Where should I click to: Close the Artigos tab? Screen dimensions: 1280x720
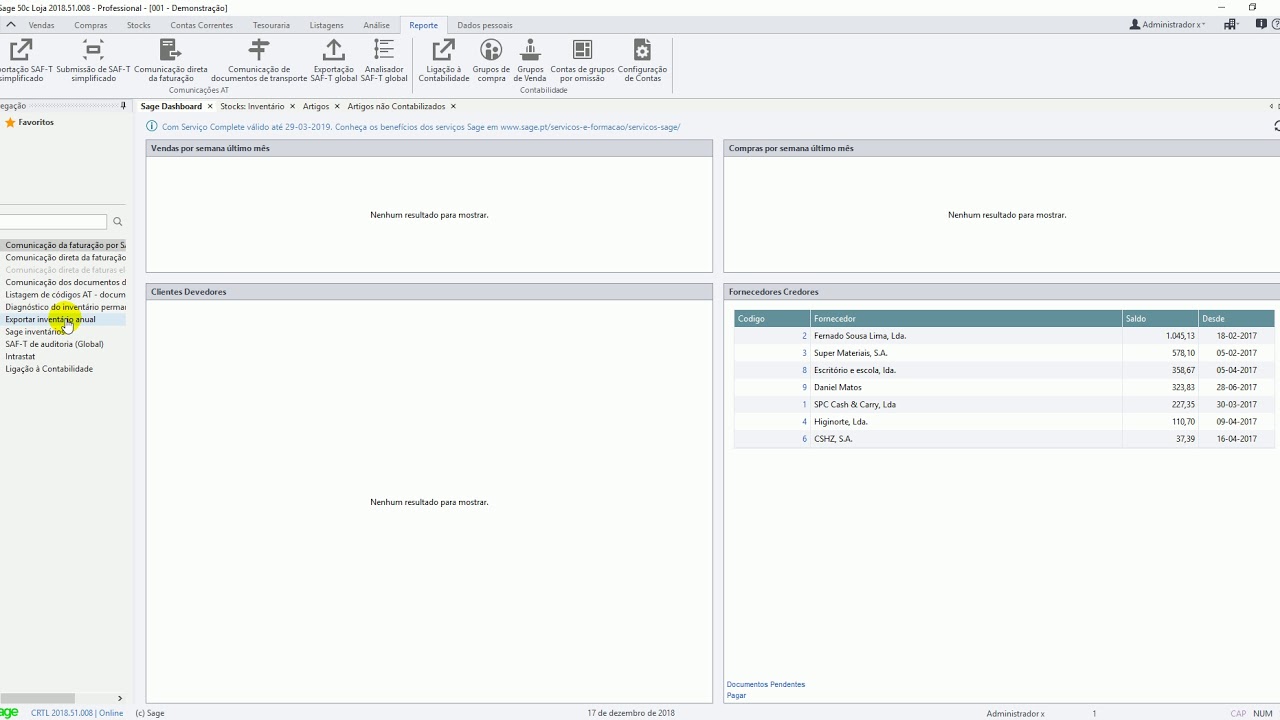337,106
